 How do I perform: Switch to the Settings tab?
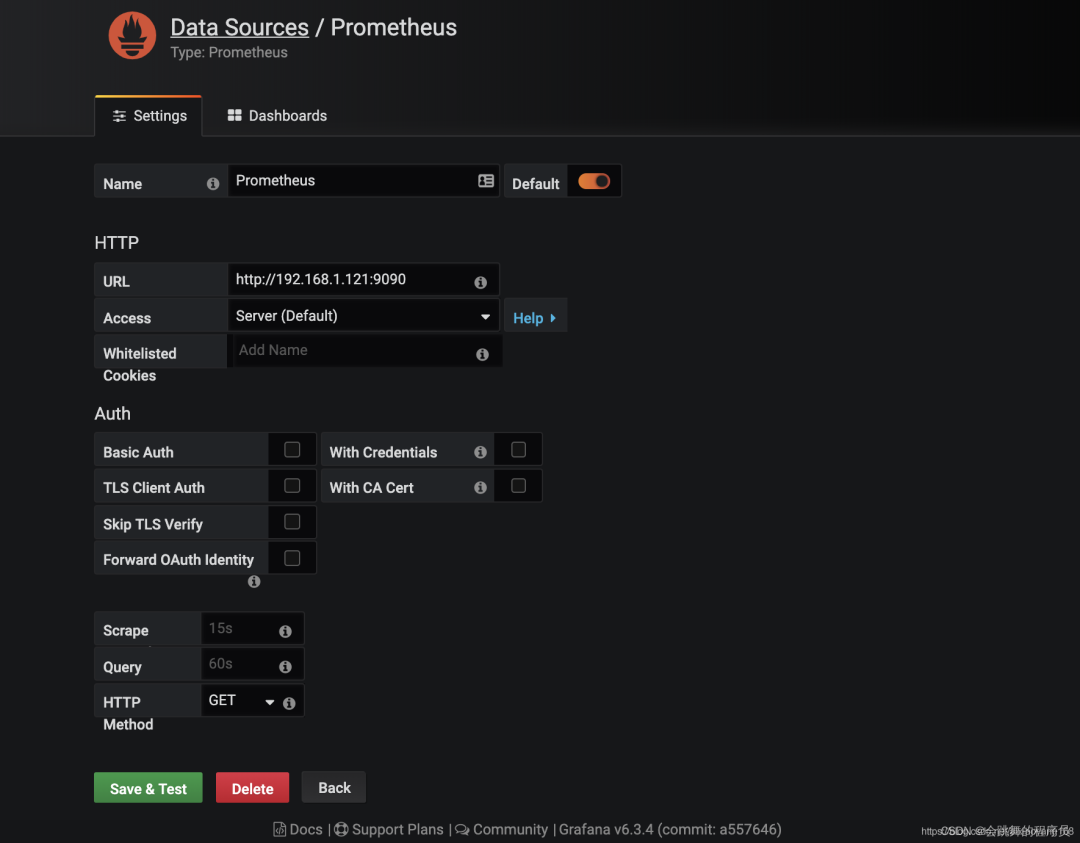pyautogui.click(x=149, y=116)
